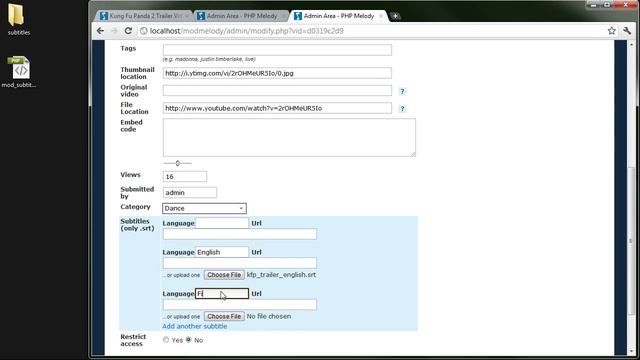Select Yes for Restrict access
Screen dimensions: 640x360
point(166,340)
